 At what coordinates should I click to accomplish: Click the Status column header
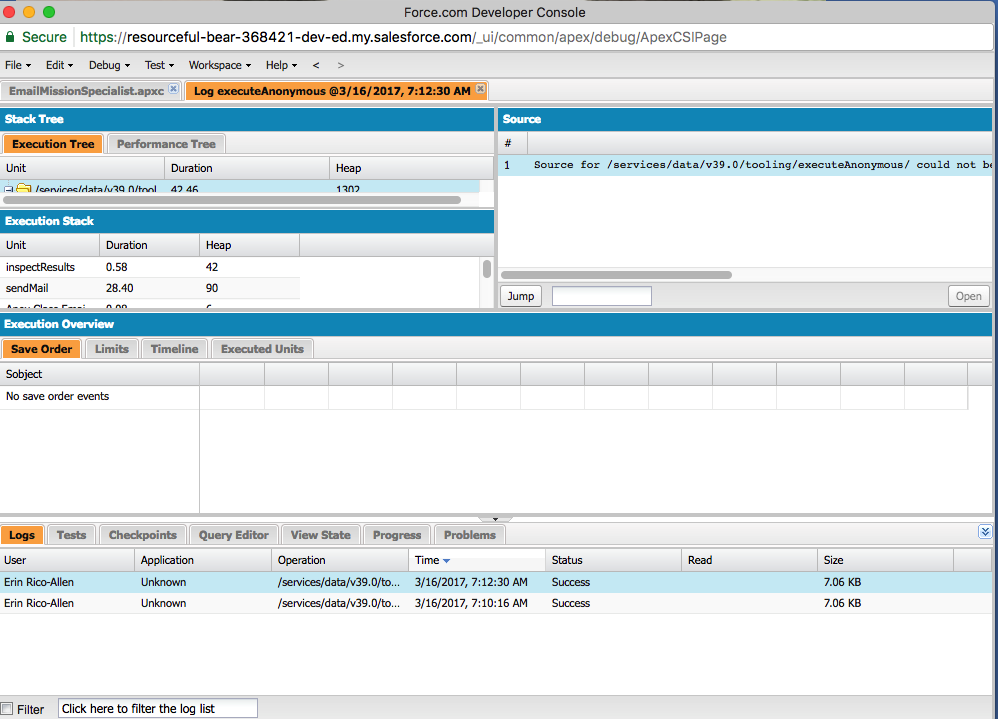613,560
